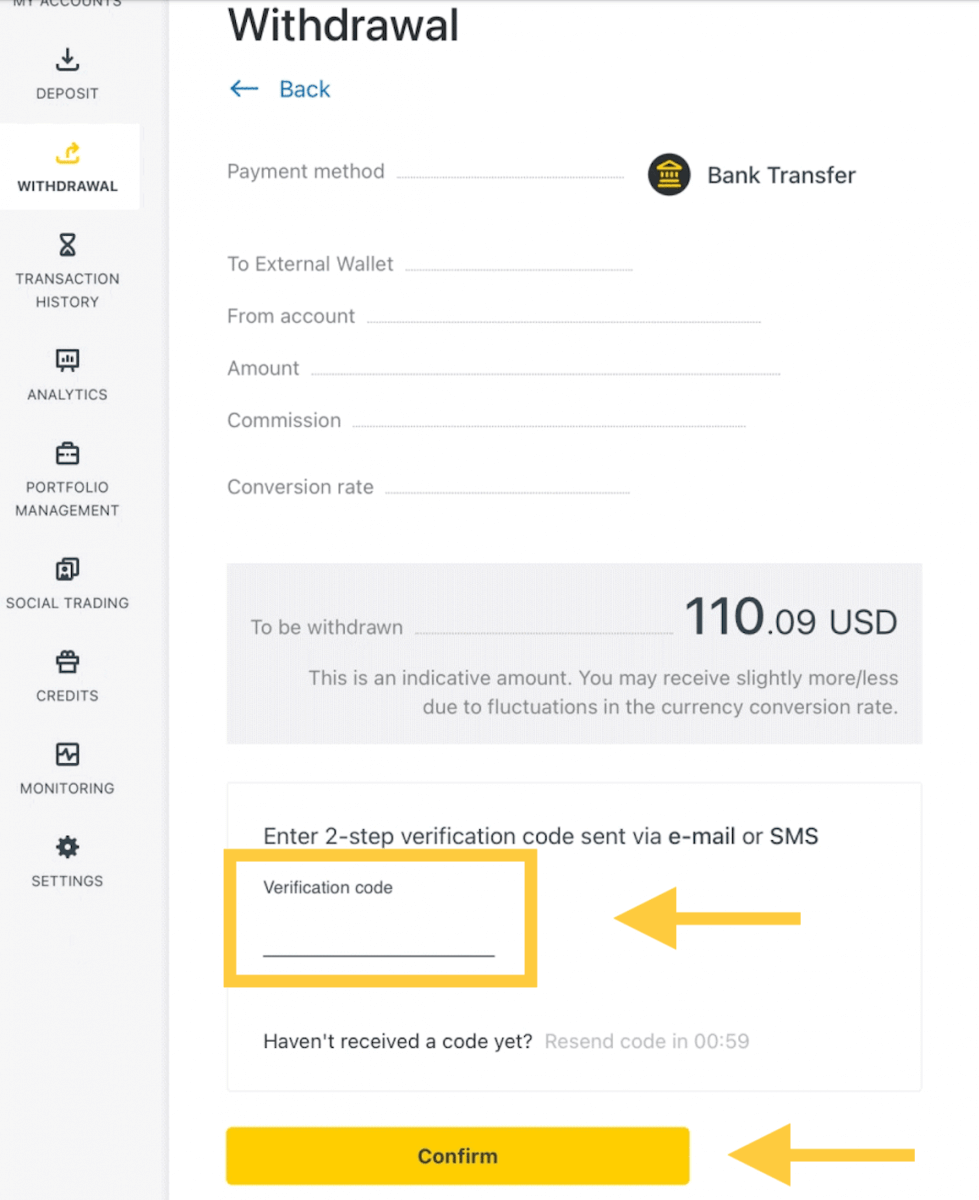This screenshot has height=1200, width=979.
Task: Open Transaction History from the sidebar
Action: [66, 244]
